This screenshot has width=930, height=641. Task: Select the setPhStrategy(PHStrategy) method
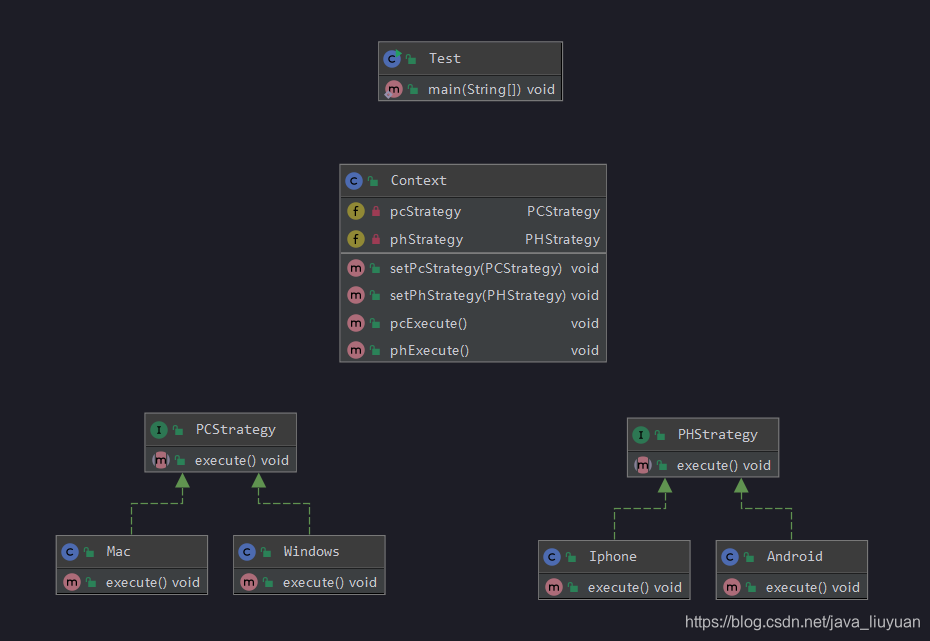point(477,295)
